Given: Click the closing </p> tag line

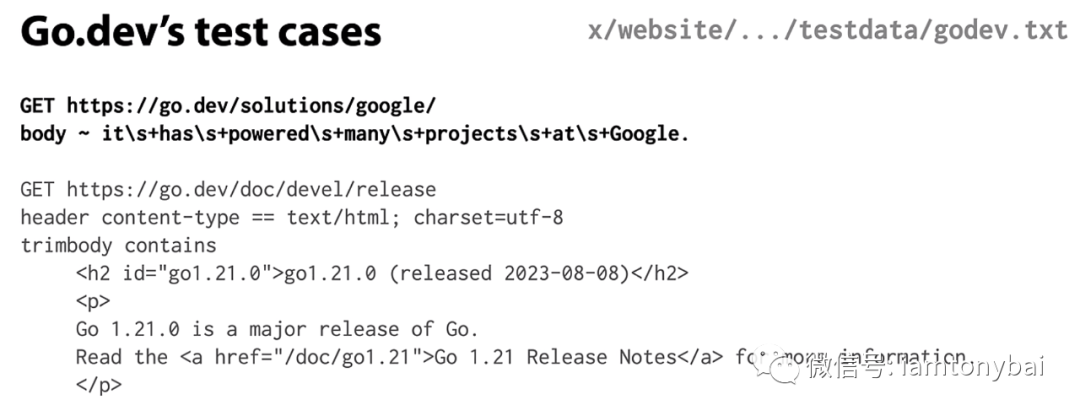Looking at the screenshot, I should (98, 384).
